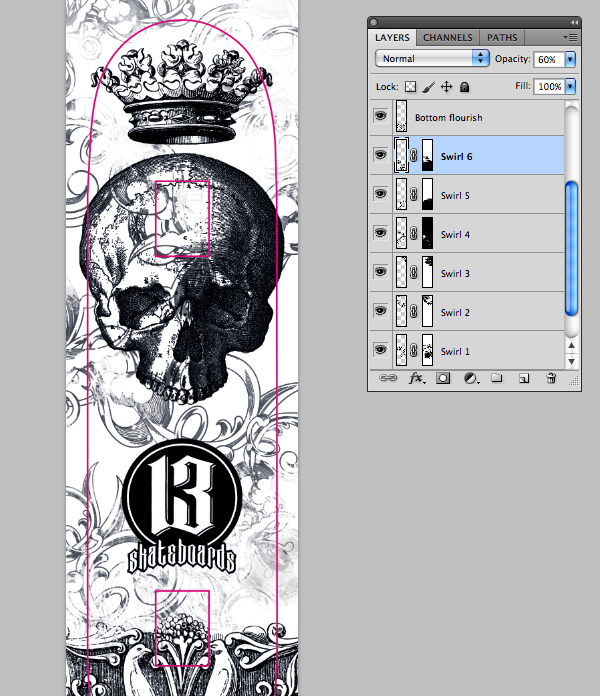Unlink the Swirl 6 mask chain icon
The width and height of the screenshot is (600, 696).
point(414,155)
